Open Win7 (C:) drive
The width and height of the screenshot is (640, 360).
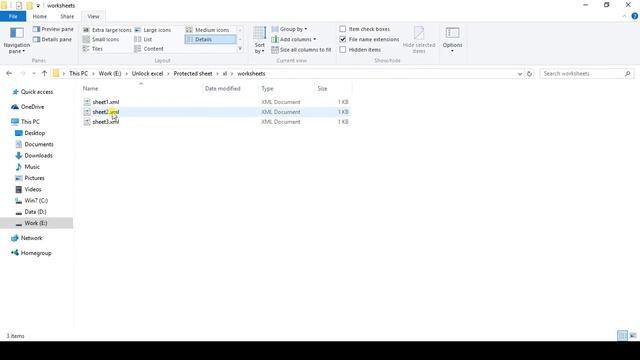(x=31, y=200)
